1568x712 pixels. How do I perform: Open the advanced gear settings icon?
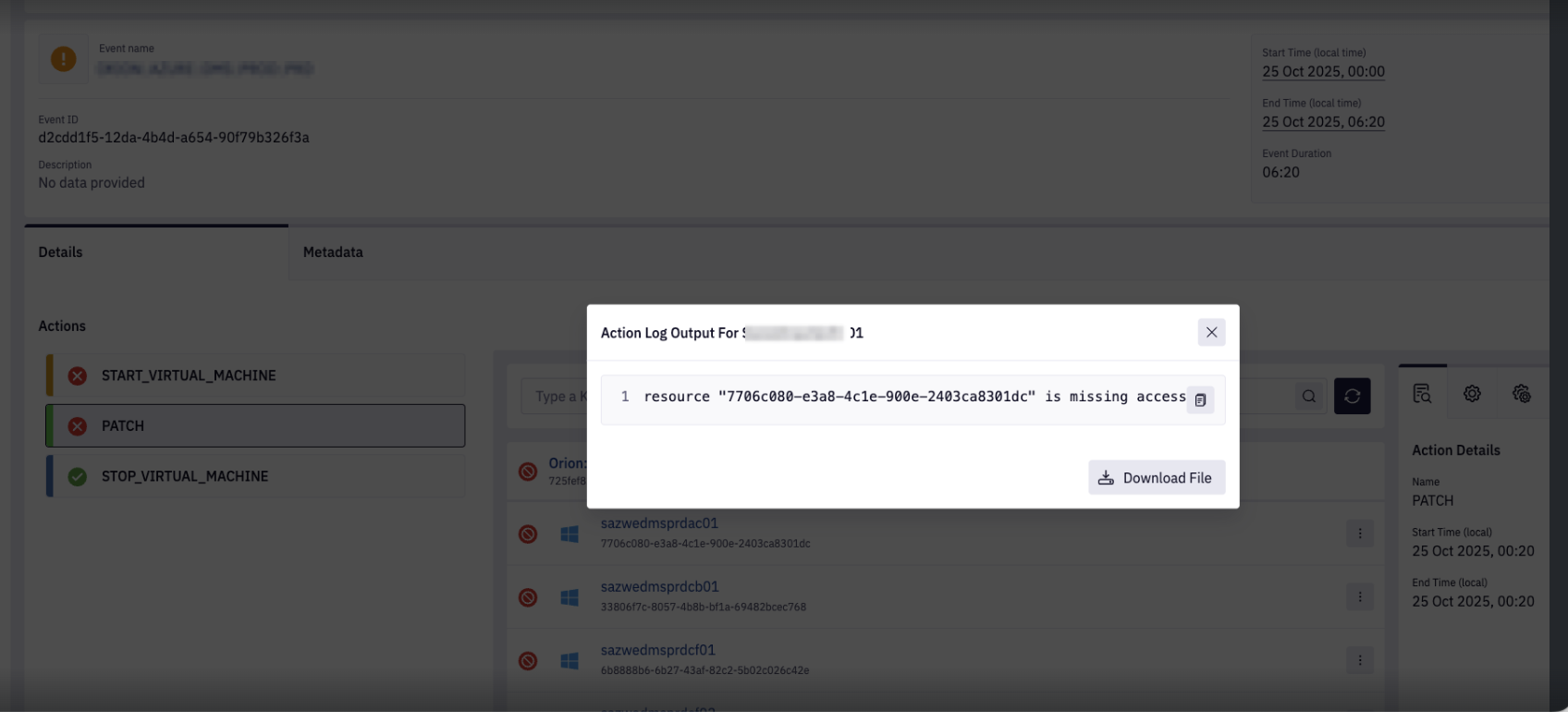pos(1521,394)
